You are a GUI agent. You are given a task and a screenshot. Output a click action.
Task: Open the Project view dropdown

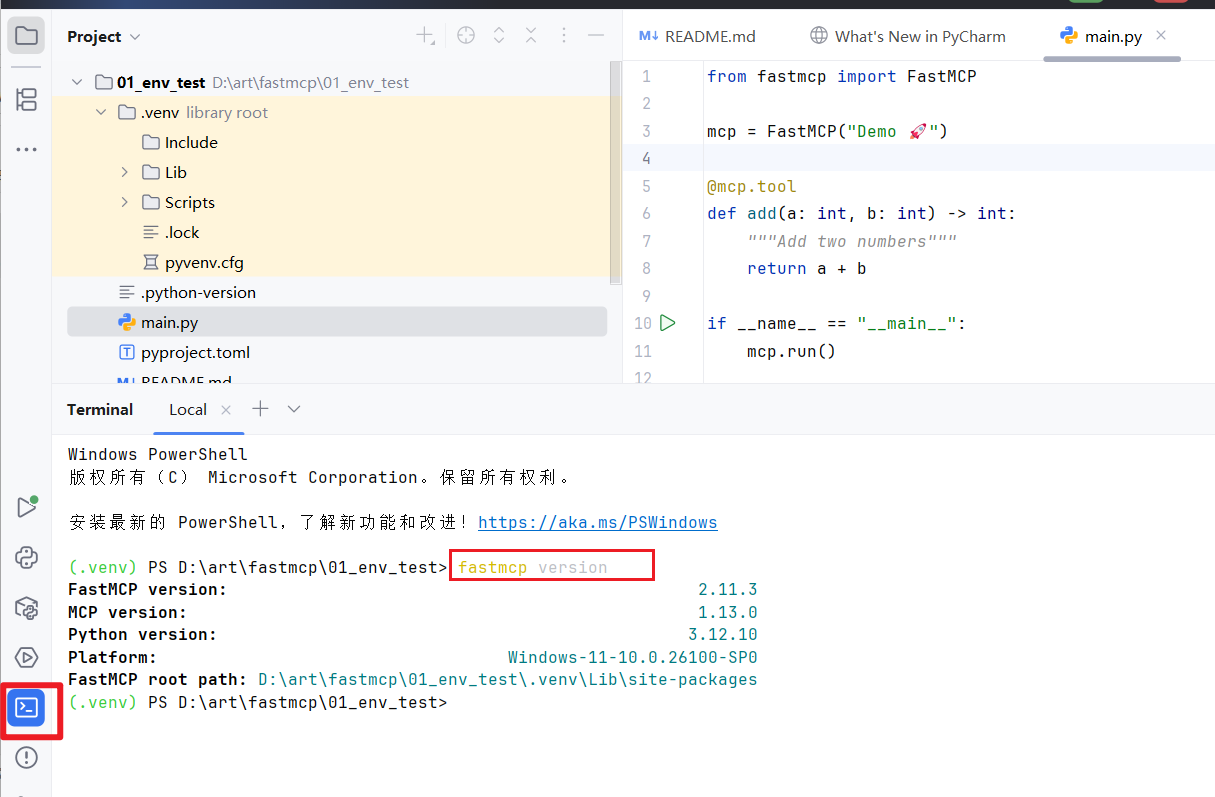click(x=104, y=37)
